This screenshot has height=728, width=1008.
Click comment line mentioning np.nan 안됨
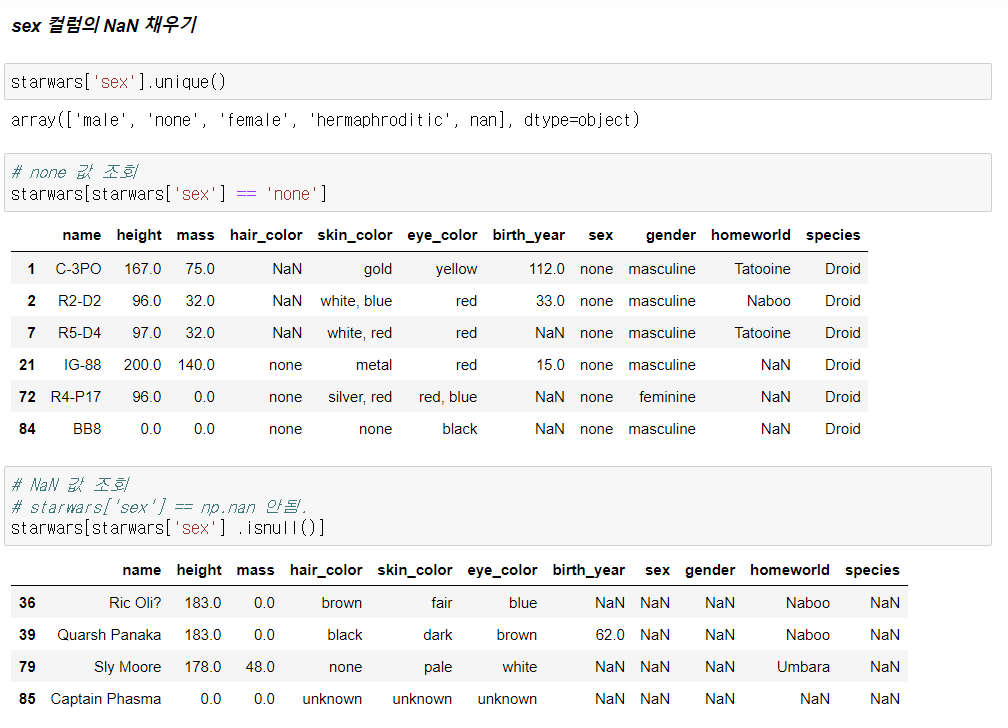tap(159, 507)
